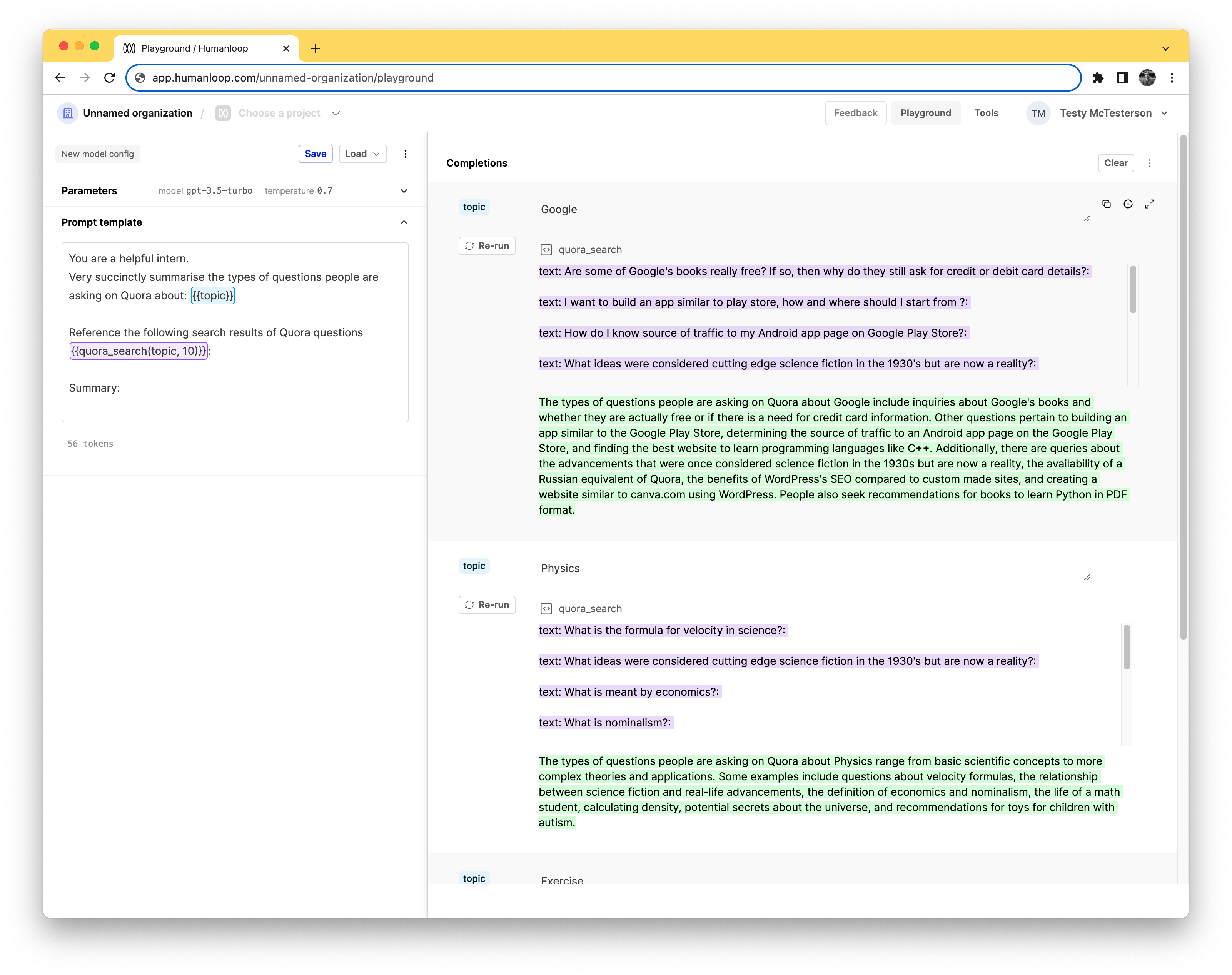The image size is (1232, 975).
Task: Copy the Google completion row
Action: [x=1106, y=204]
